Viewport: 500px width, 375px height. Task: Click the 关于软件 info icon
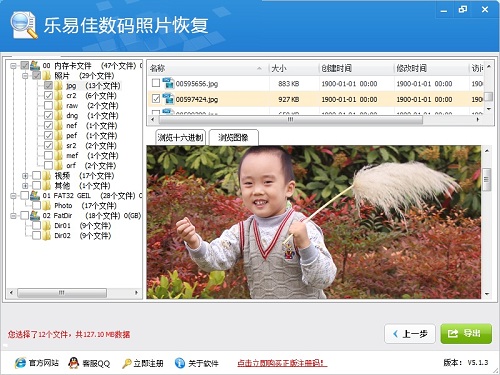(180, 363)
